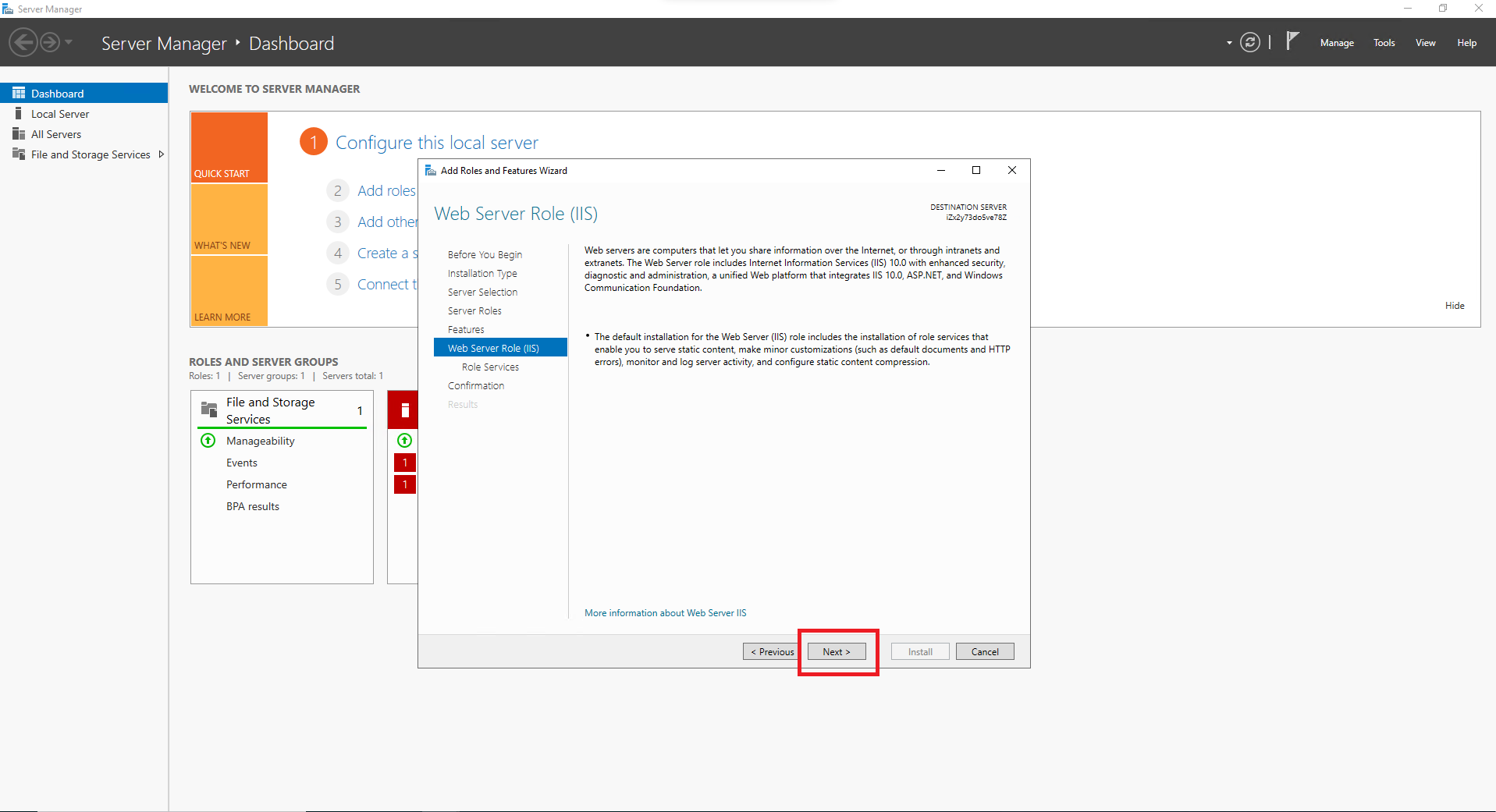Expand File and Storage Services arrow

(161, 154)
